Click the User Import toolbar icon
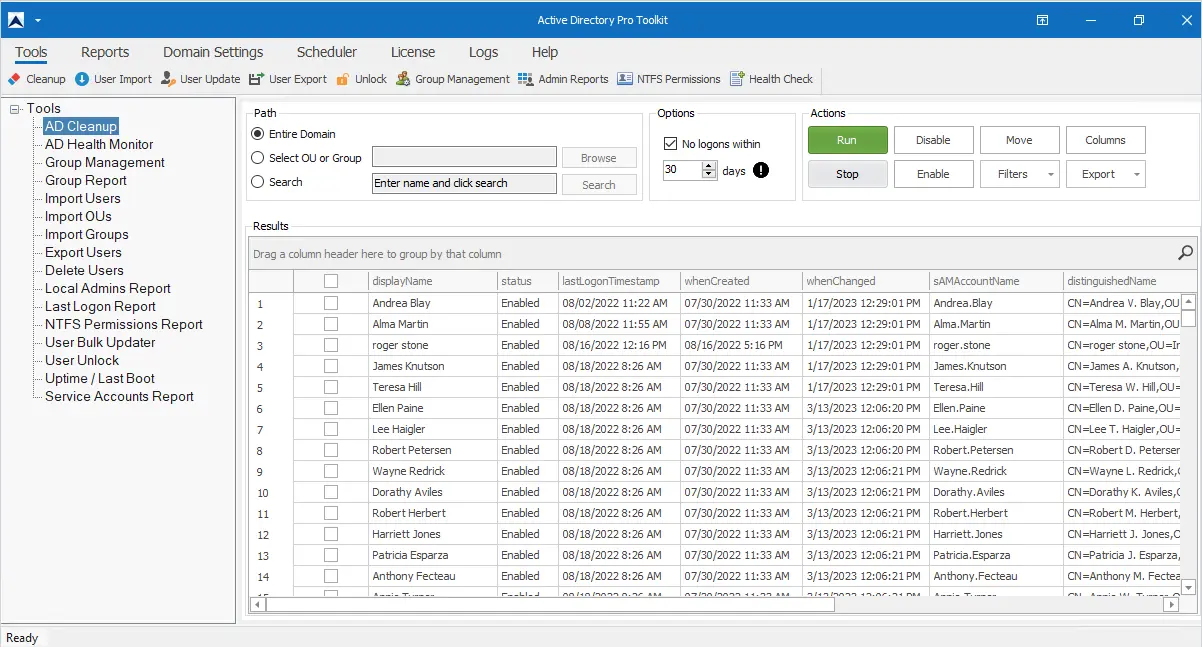The height and width of the screenshot is (647, 1202). coord(82,79)
